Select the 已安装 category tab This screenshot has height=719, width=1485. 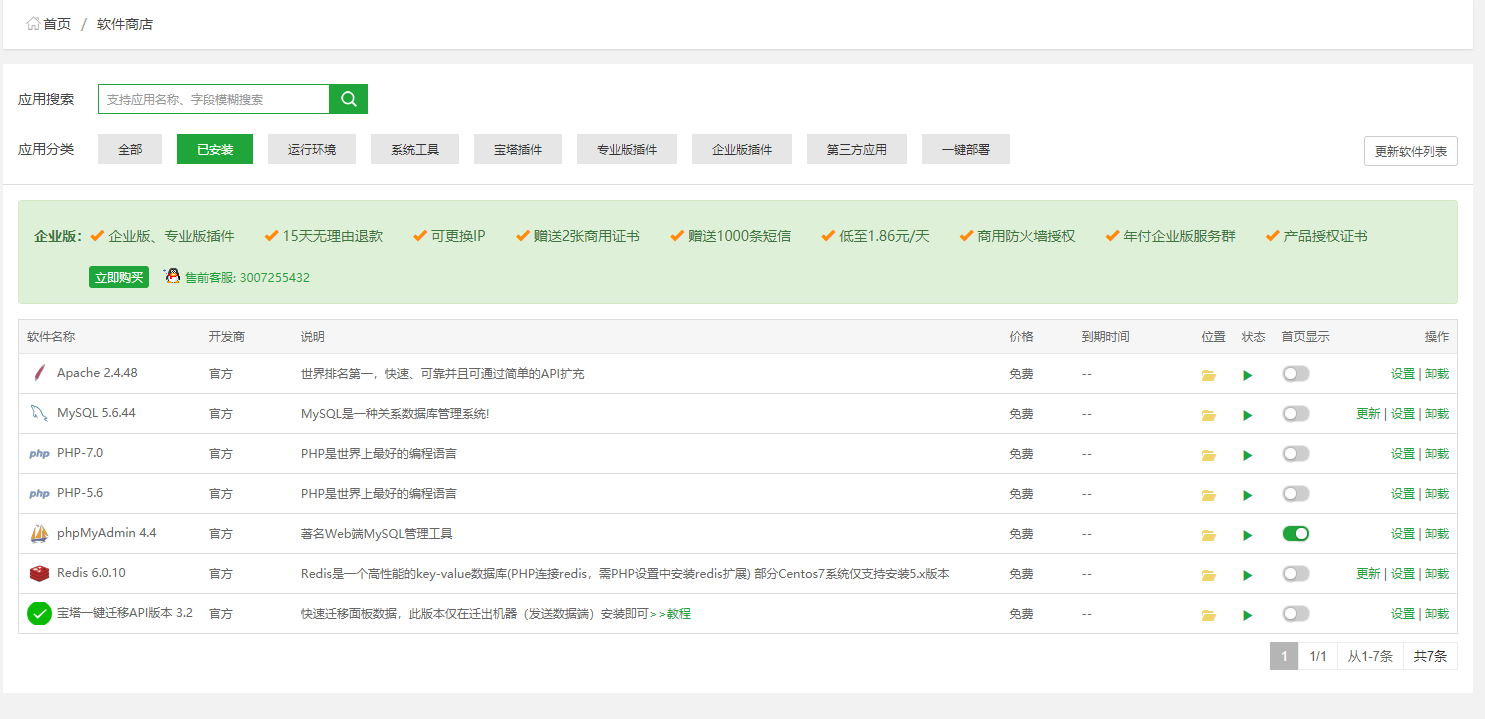(215, 149)
